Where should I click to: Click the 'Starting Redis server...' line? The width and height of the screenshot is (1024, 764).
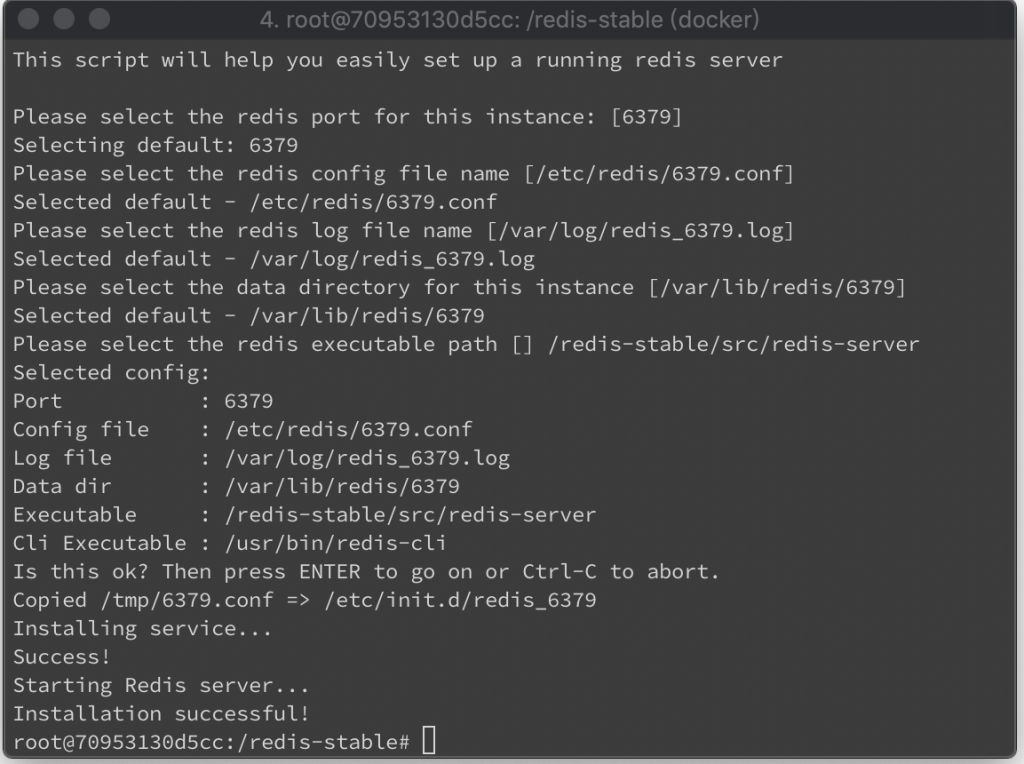click(161, 685)
